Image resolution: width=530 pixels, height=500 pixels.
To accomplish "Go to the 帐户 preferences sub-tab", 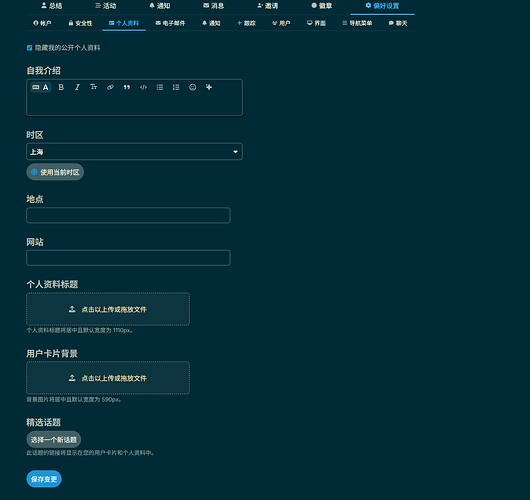I will click(x=42, y=23).
